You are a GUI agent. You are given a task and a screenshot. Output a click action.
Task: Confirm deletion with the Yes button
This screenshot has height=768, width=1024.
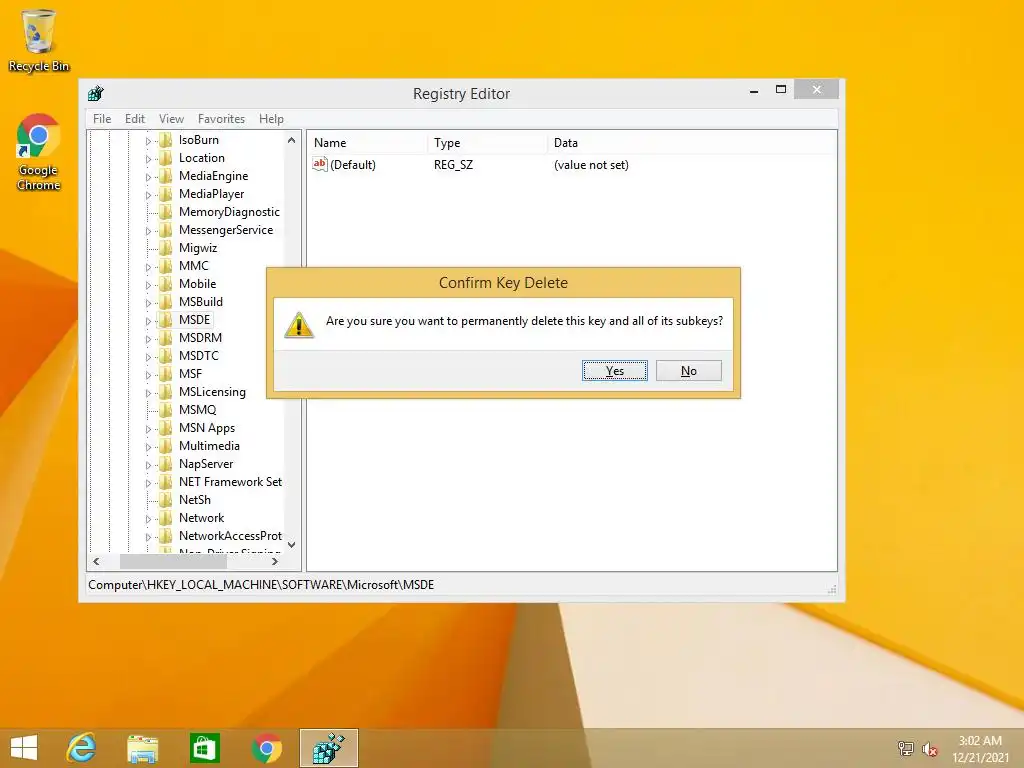pyautogui.click(x=615, y=370)
